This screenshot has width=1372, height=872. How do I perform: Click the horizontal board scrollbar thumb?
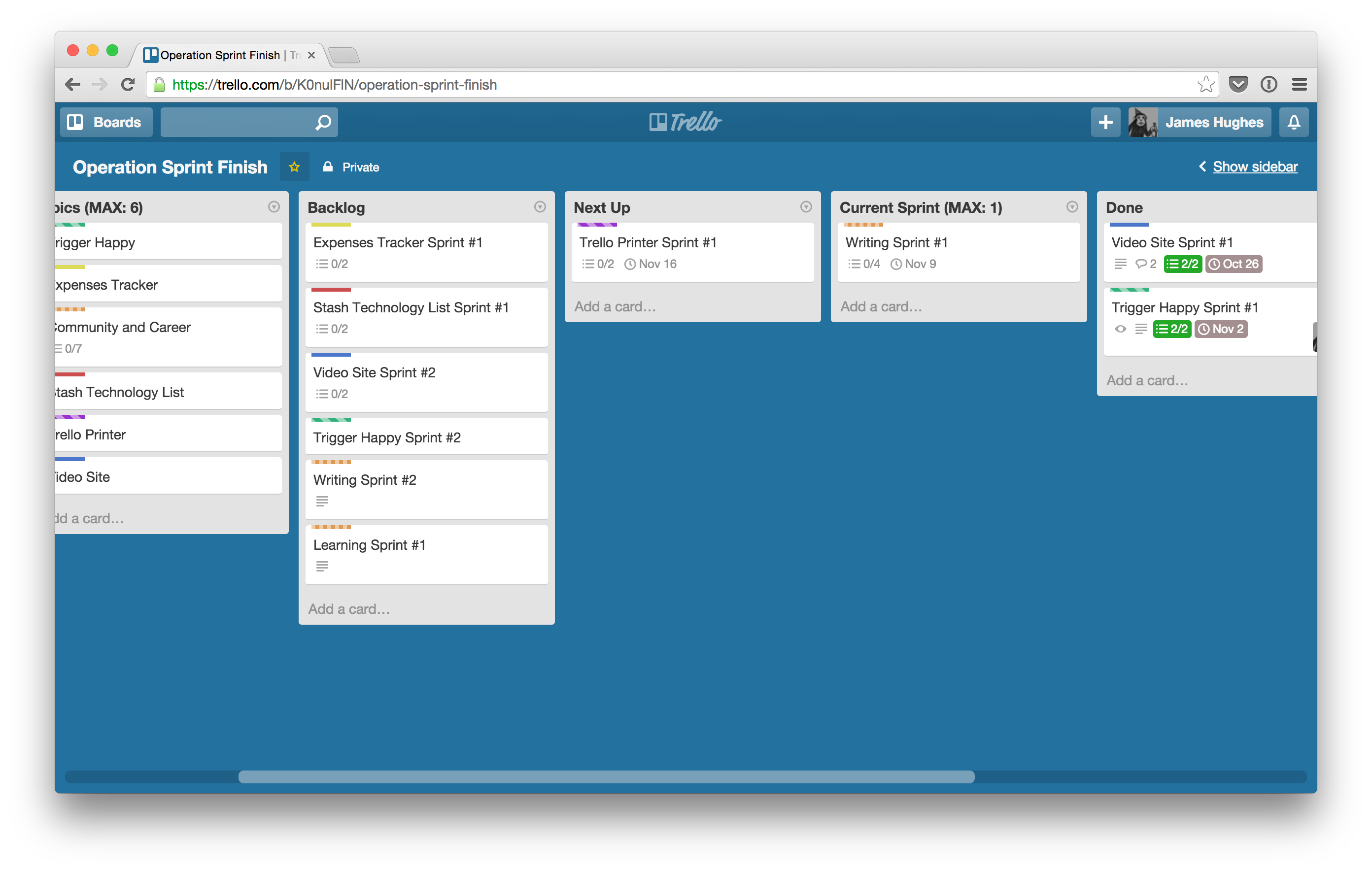(x=606, y=776)
